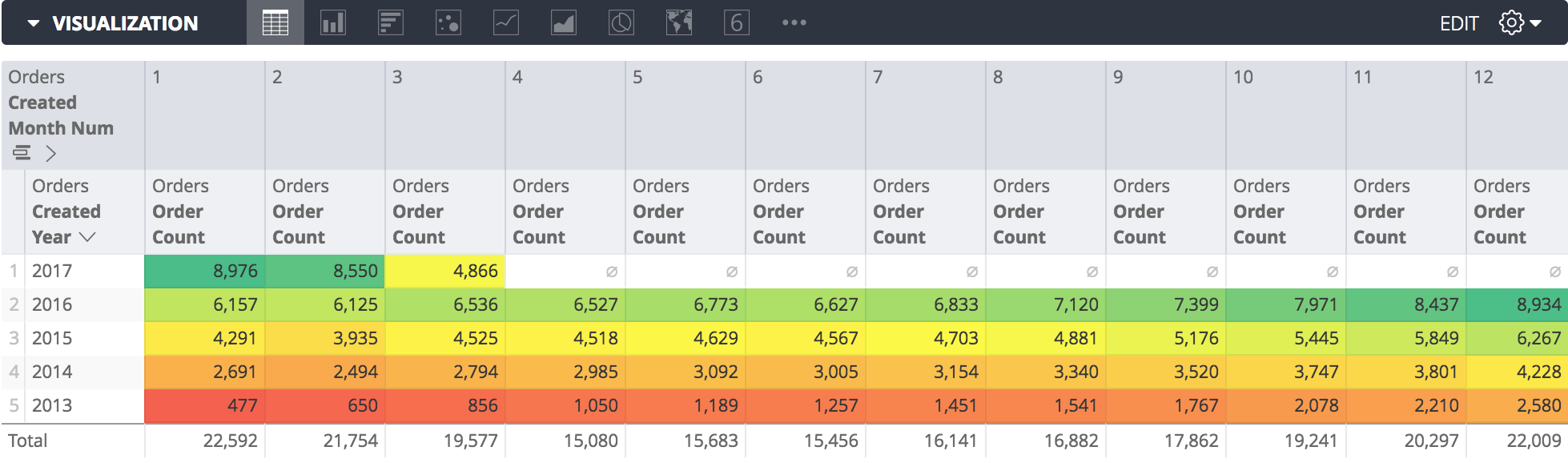Switch to Pie chart visualization
The width and height of the screenshot is (1568, 463).
coord(621,22)
